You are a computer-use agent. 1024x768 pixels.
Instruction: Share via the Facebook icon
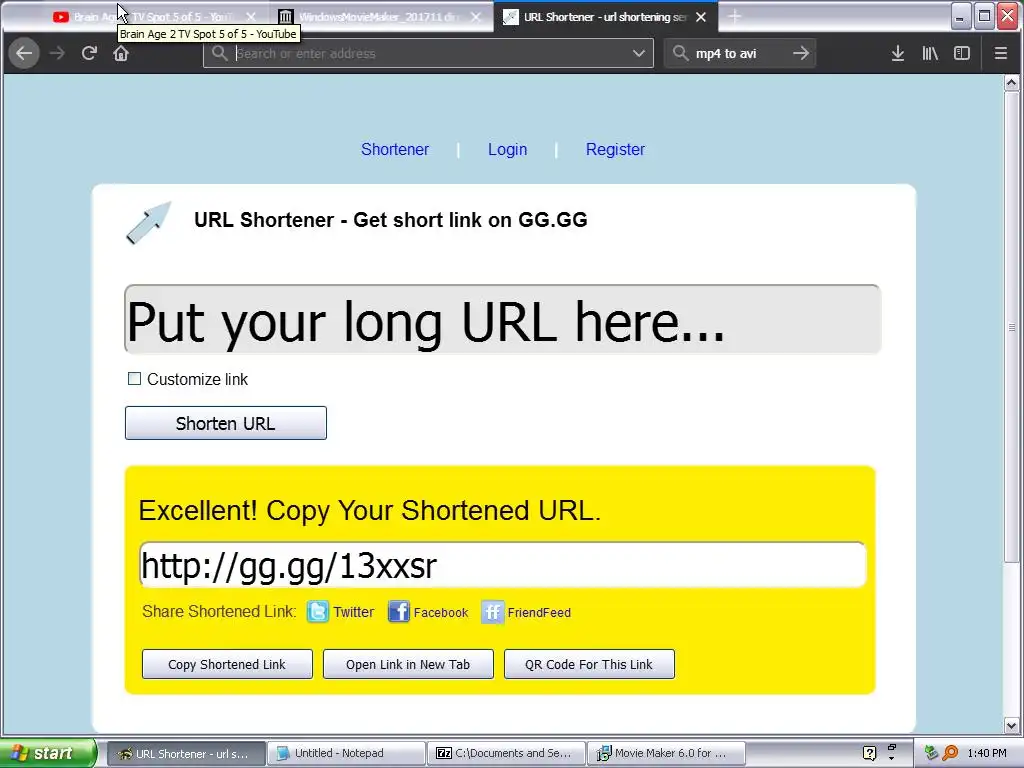tap(398, 612)
